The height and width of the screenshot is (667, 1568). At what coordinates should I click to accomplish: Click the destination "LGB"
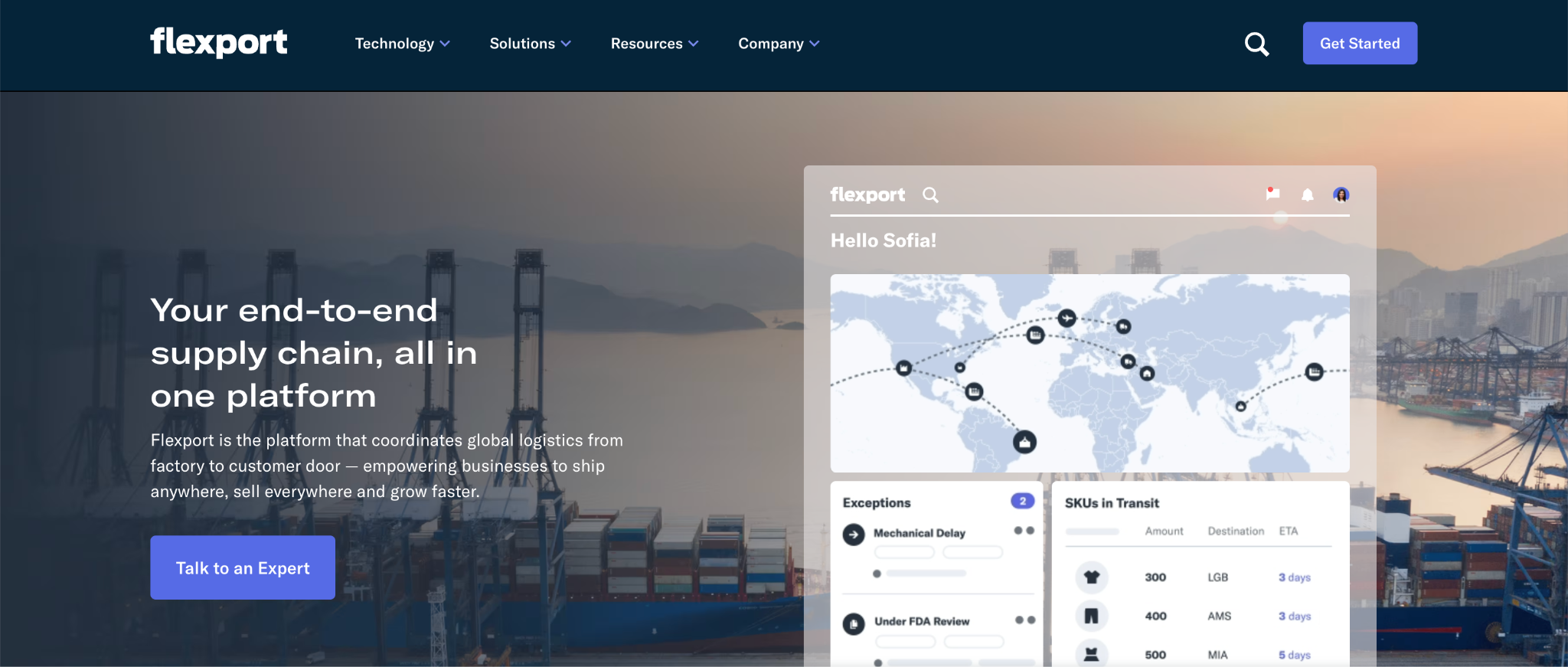tap(1218, 577)
